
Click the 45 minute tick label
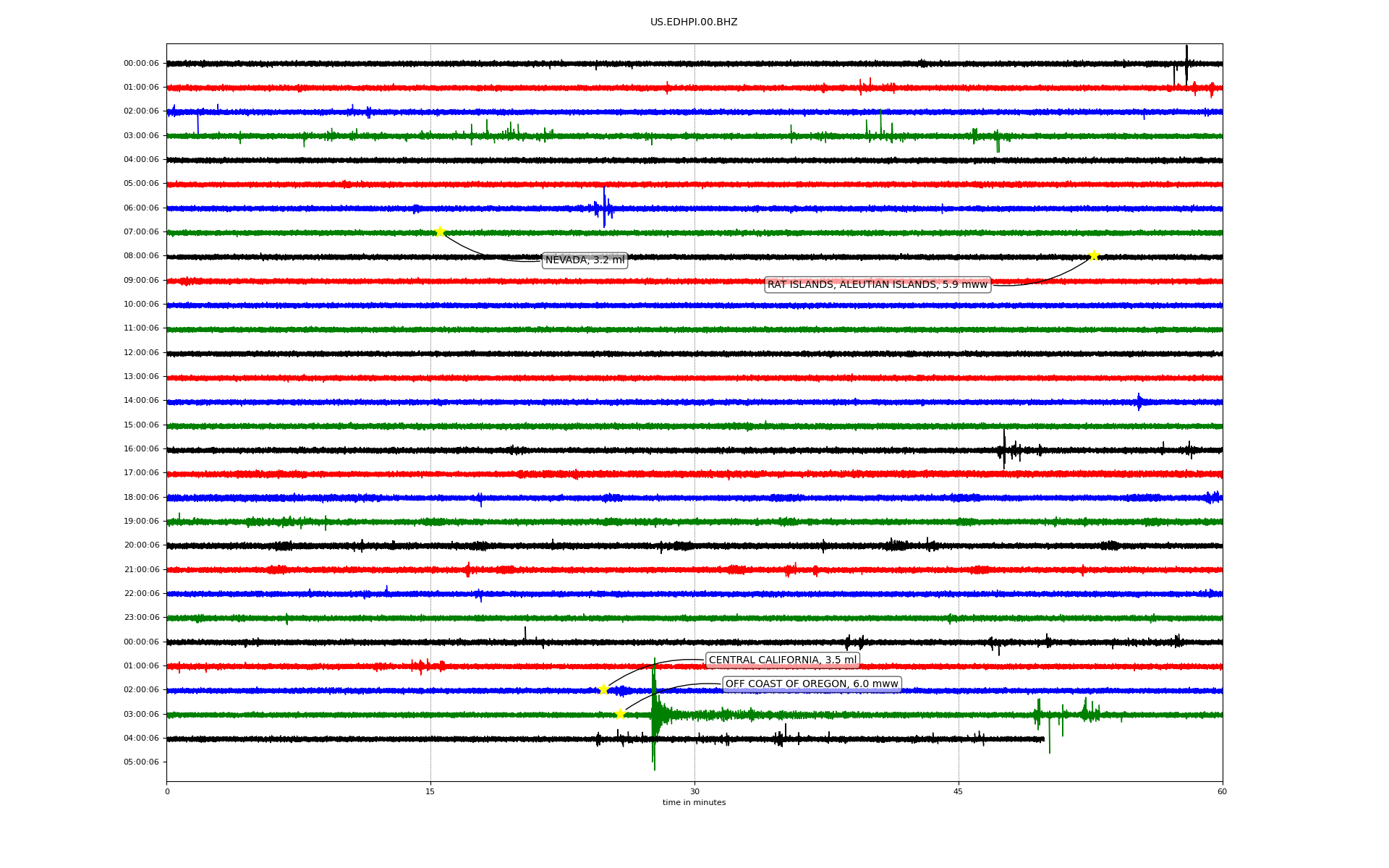(958, 791)
